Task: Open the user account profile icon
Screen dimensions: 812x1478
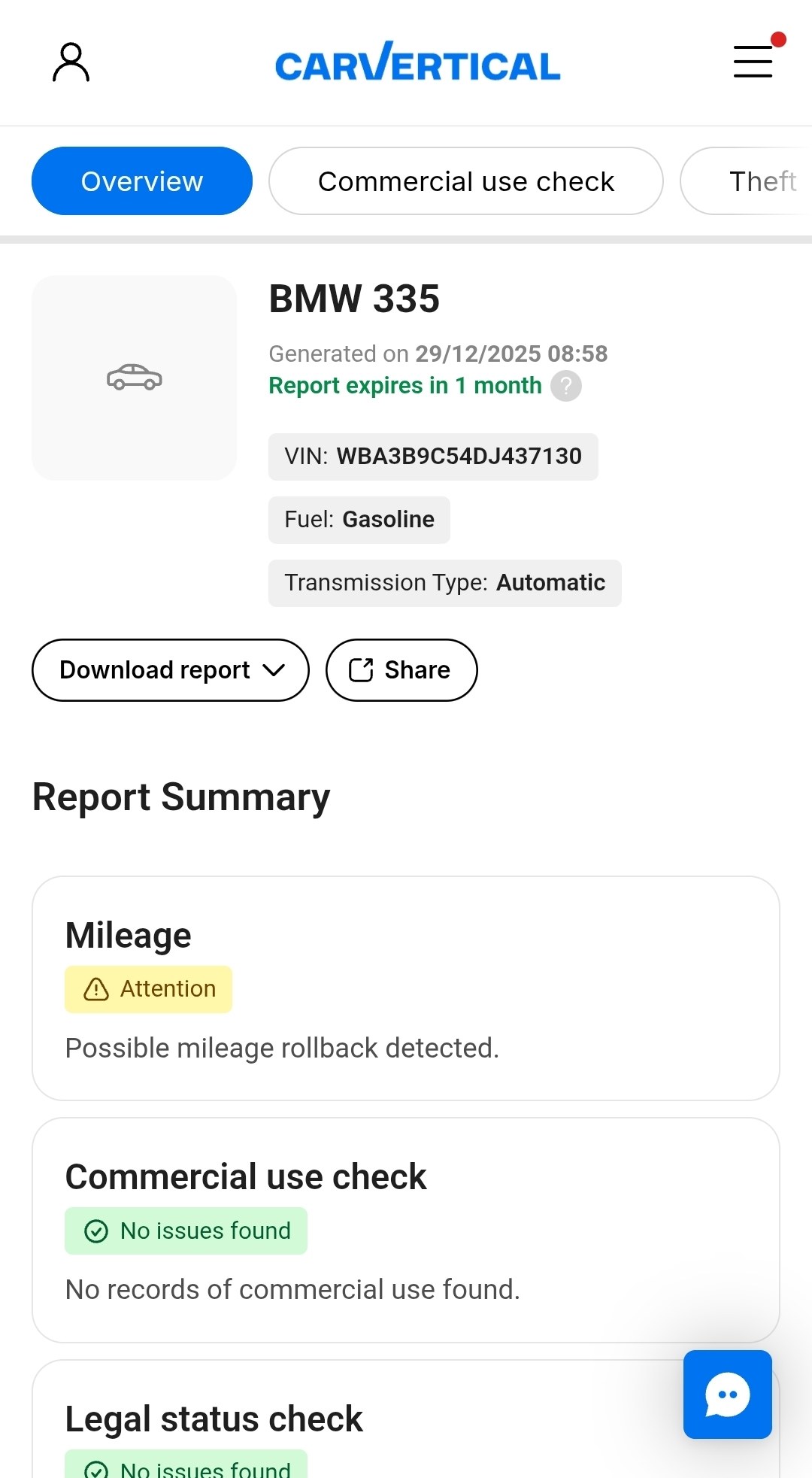Action: [x=71, y=62]
